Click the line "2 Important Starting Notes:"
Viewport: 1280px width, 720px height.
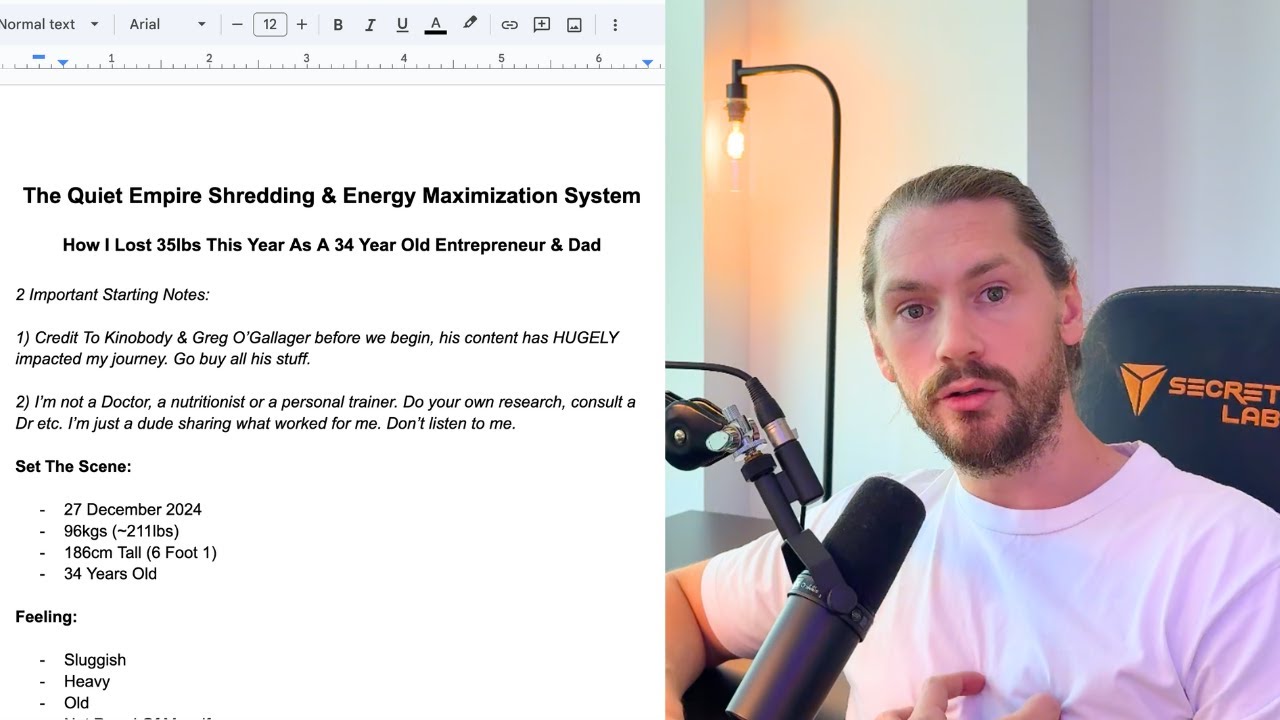tap(112, 295)
